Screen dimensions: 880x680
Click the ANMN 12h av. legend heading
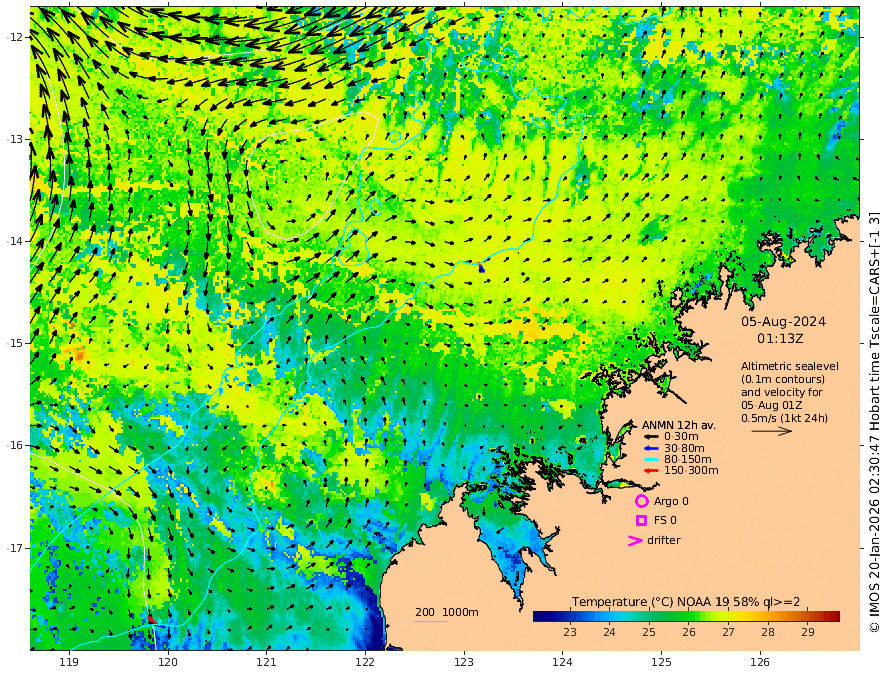(x=679, y=425)
